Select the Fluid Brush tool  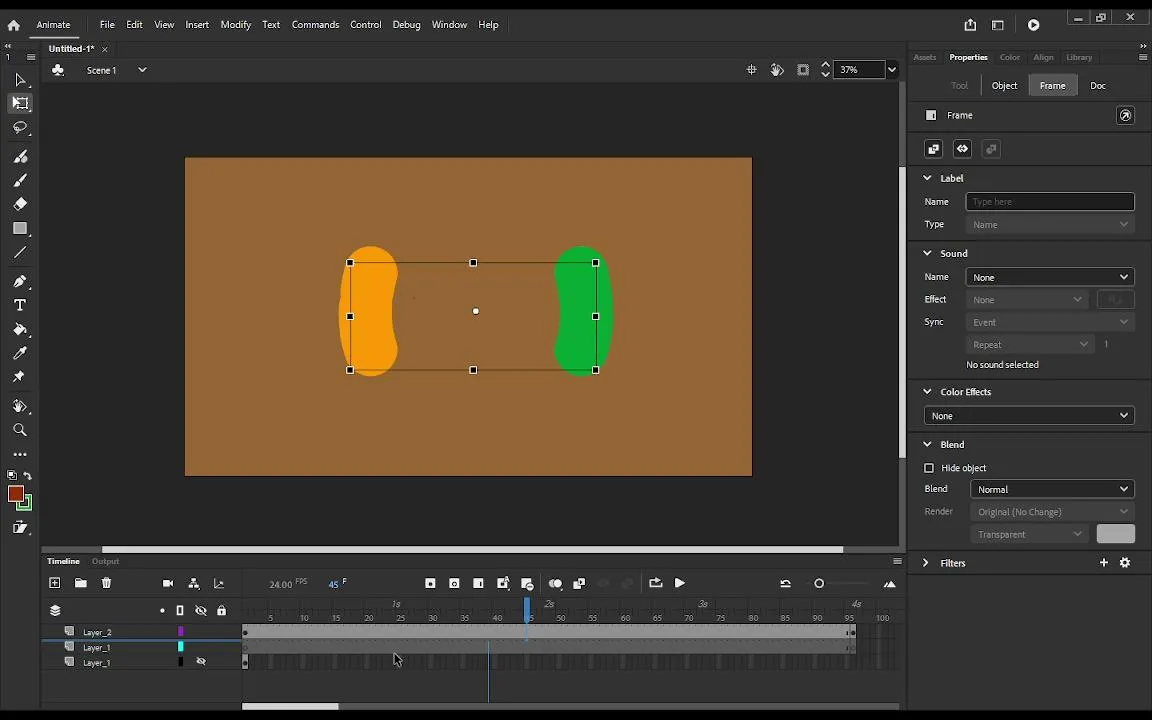(x=20, y=156)
